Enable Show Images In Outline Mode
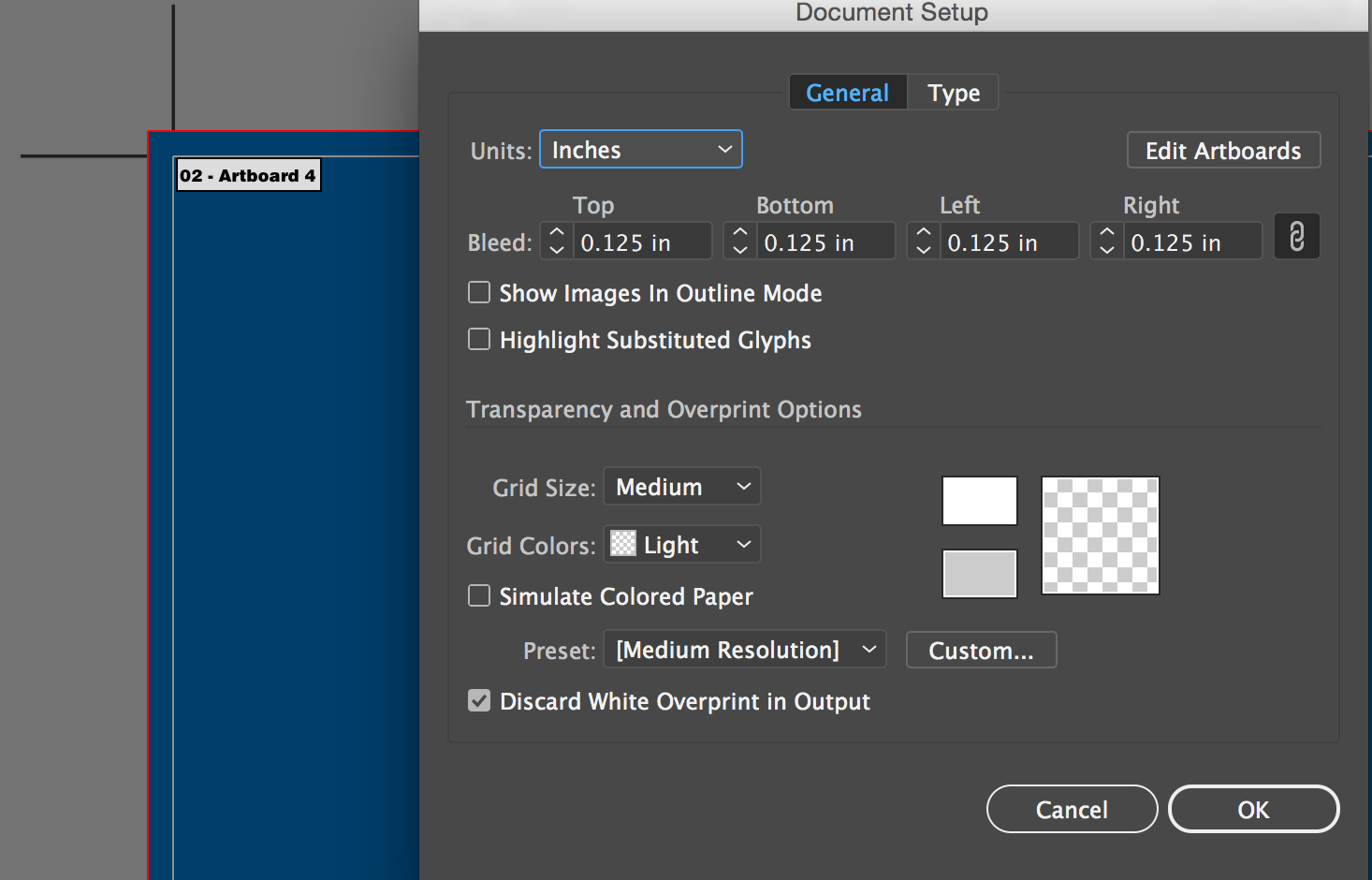Viewport: 1372px width, 880px height. pos(479,293)
